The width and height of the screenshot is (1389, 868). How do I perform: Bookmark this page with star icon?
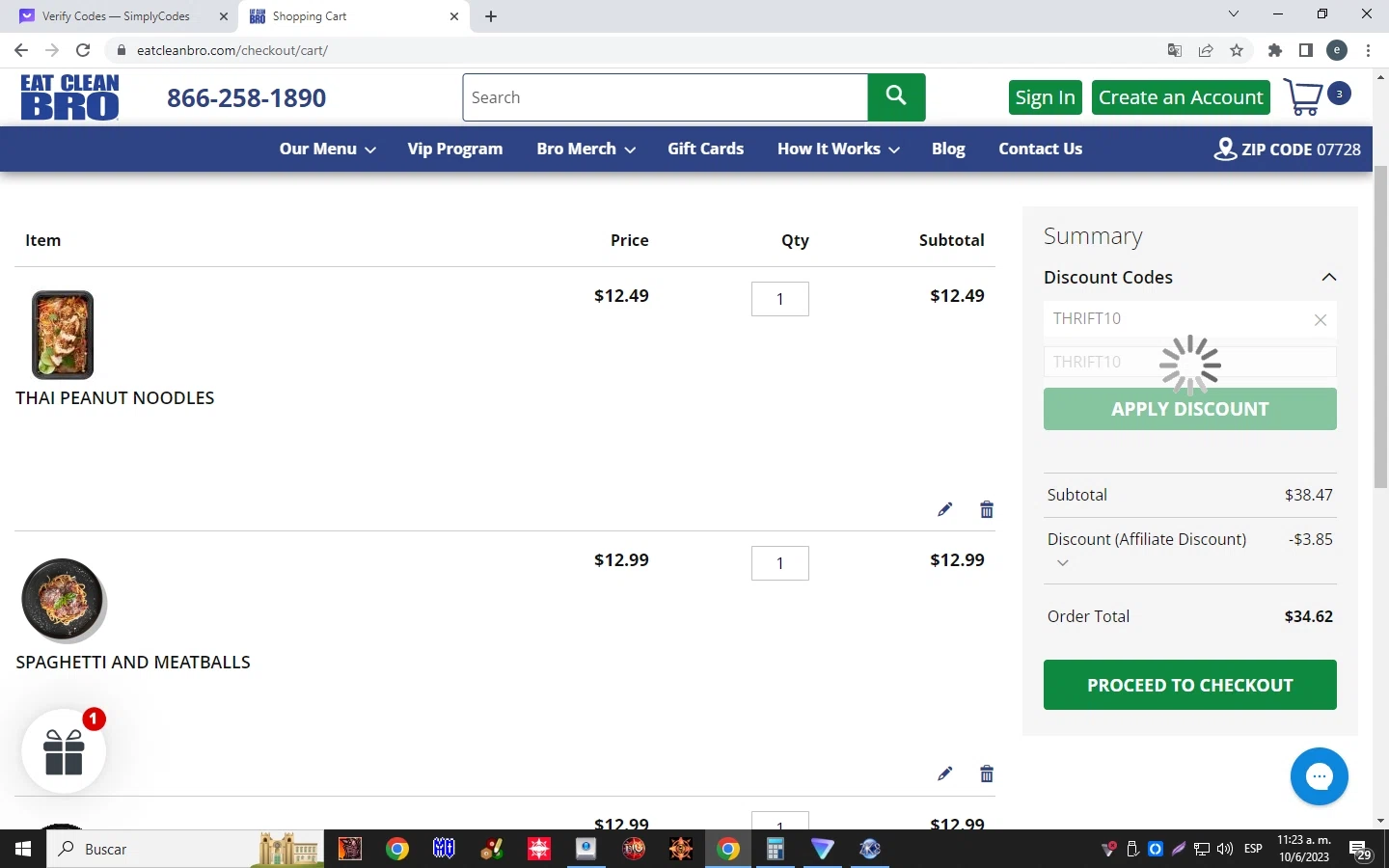[x=1237, y=50]
